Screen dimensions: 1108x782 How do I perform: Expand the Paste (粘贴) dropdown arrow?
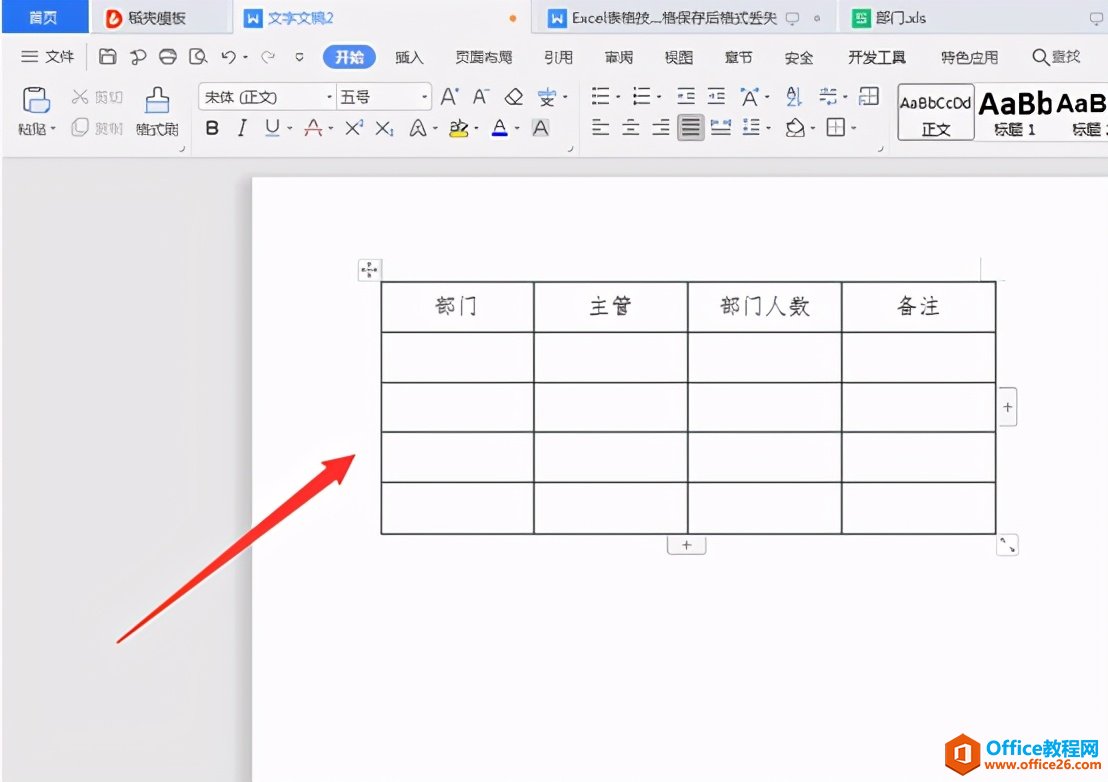[53, 129]
